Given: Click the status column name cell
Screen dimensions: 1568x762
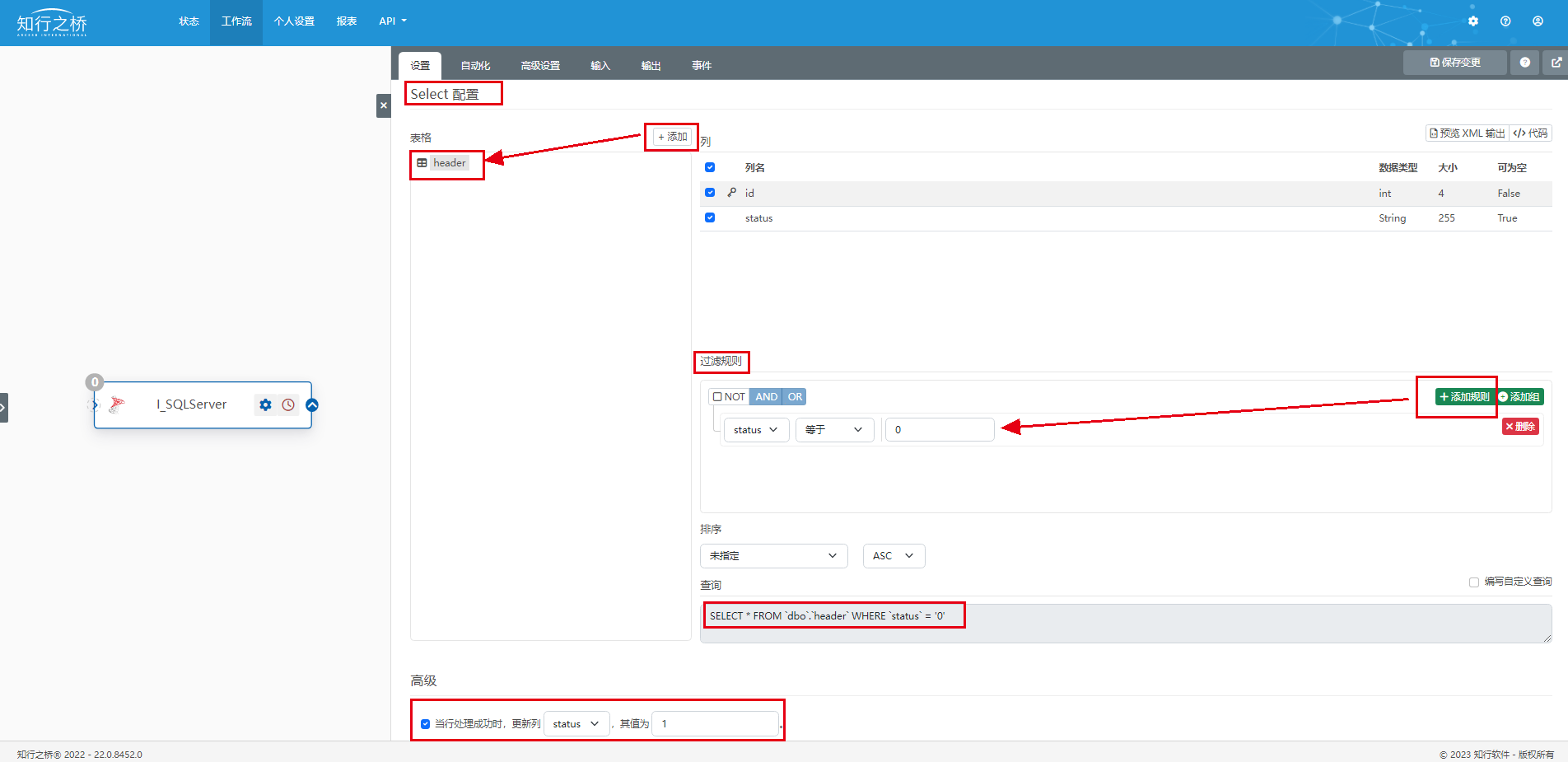Looking at the screenshot, I should pos(758,218).
